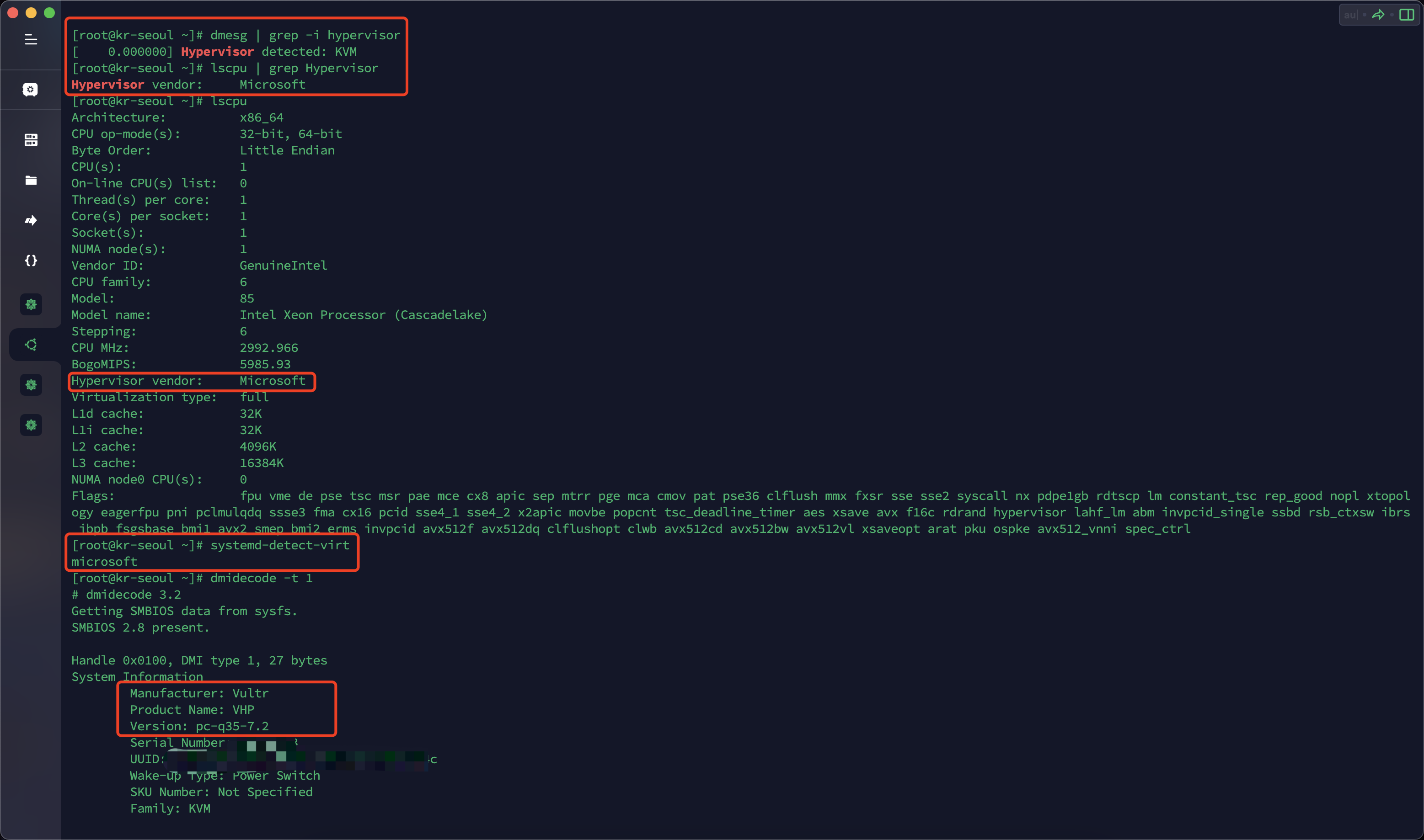Click the flag "avx512_vnni"

coord(1077,529)
